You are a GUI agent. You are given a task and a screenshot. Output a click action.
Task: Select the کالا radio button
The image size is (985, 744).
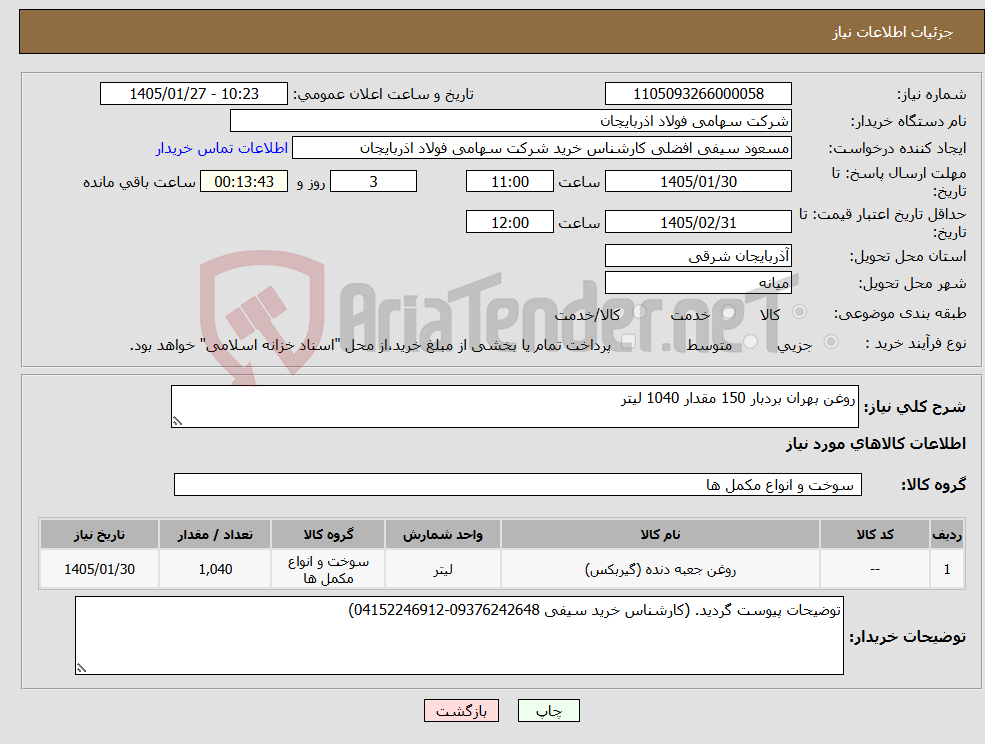pyautogui.click(x=800, y=312)
